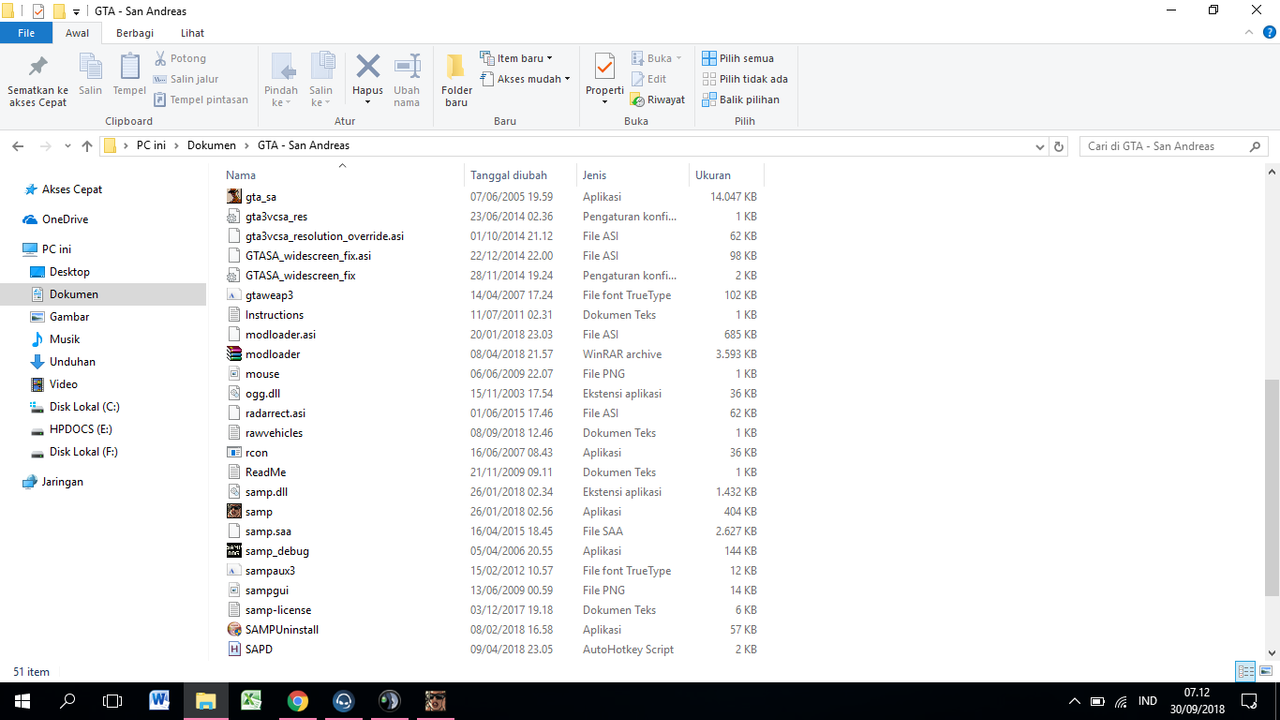Click the Tempel paste icon

[x=129, y=75]
